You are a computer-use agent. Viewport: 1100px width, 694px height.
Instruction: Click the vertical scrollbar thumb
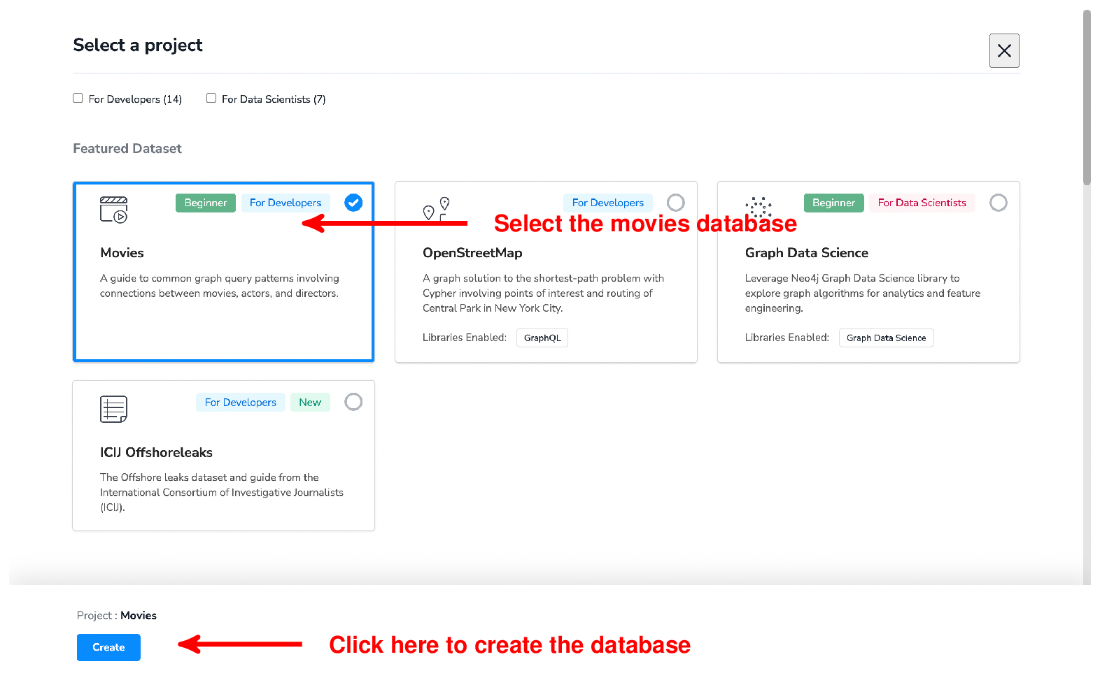tap(1087, 97)
